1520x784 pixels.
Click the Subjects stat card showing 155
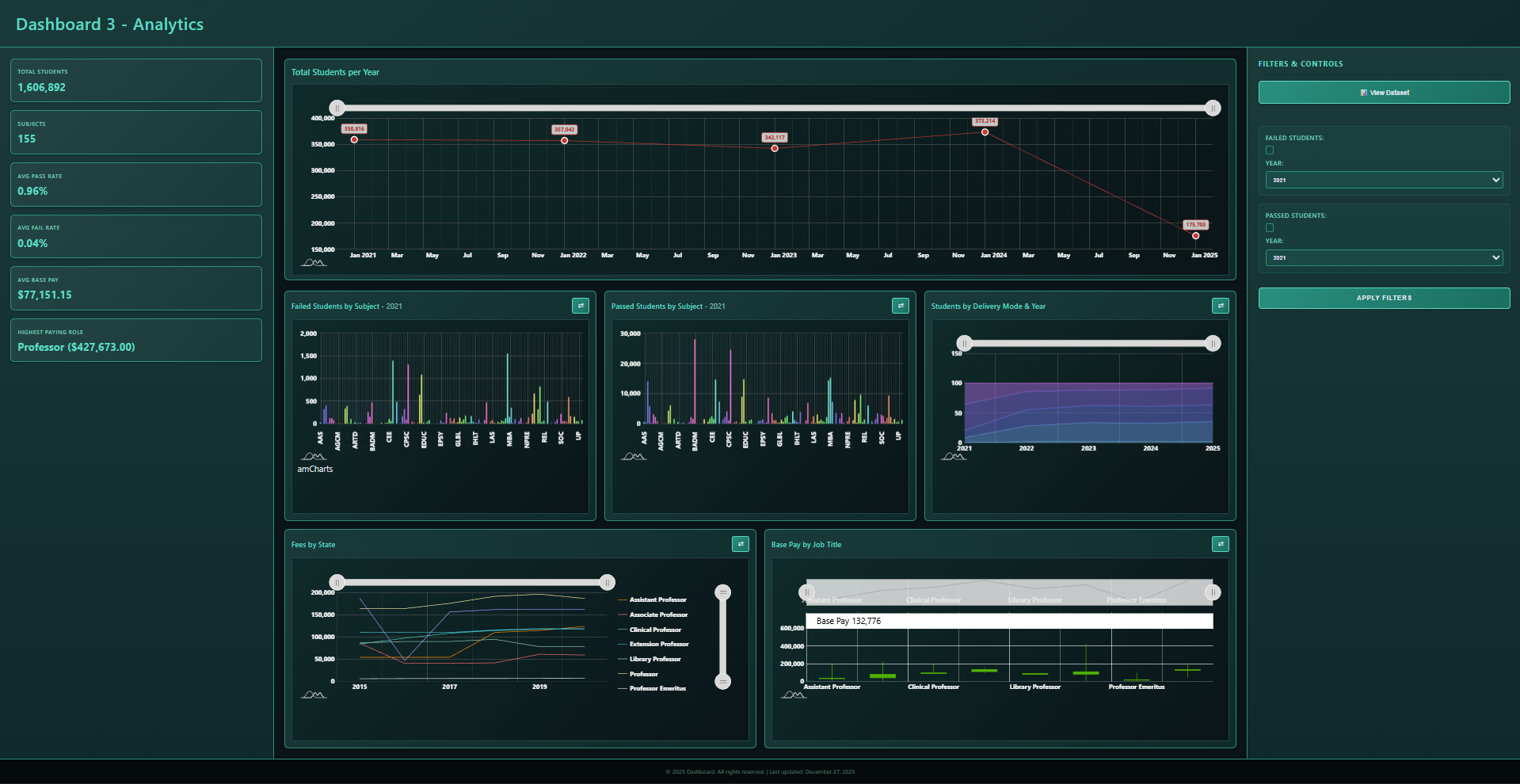point(136,132)
